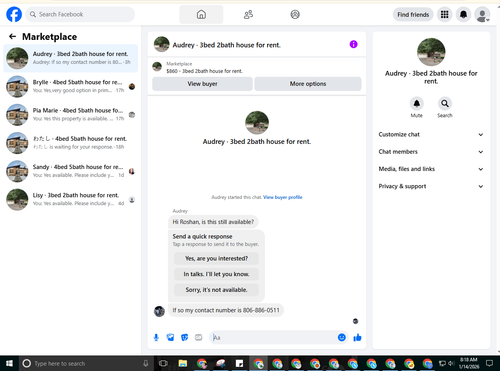Send a thumbs-up like
The image size is (500, 371).
[x=357, y=338]
